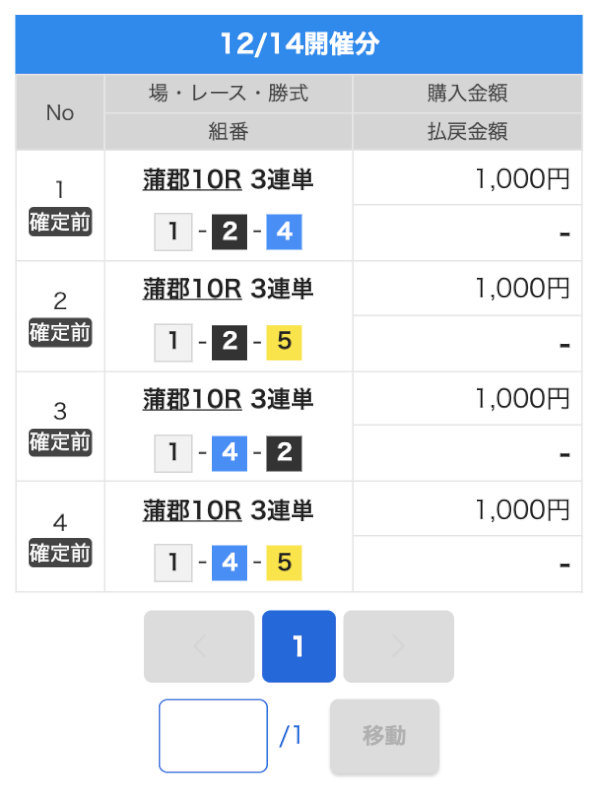The image size is (599, 800).
Task: Click the yellow boat 5 badge in row 4
Action: [284, 563]
